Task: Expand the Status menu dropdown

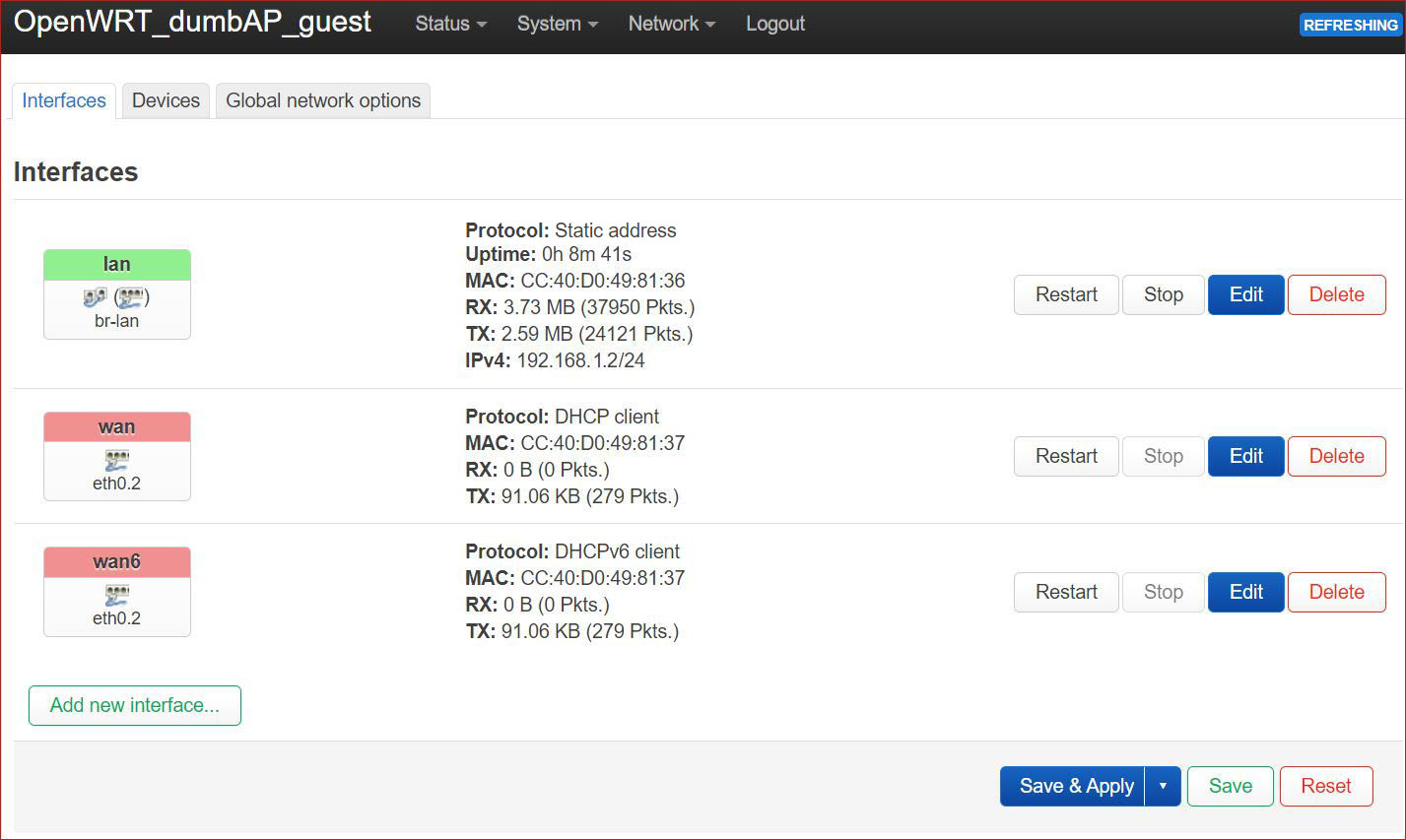Action: click(450, 24)
